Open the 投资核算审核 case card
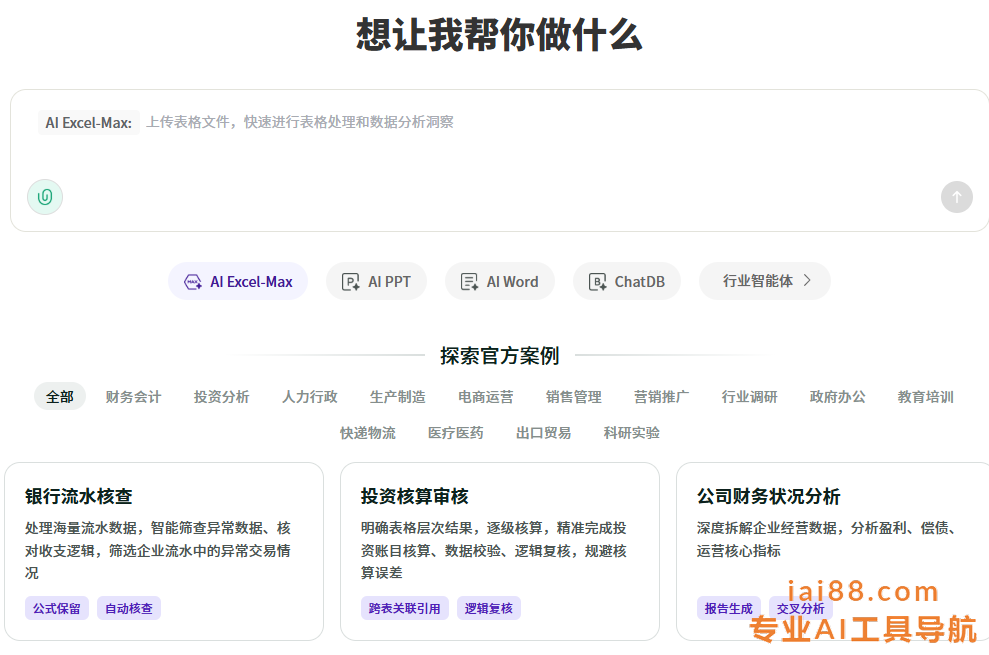 pos(500,552)
